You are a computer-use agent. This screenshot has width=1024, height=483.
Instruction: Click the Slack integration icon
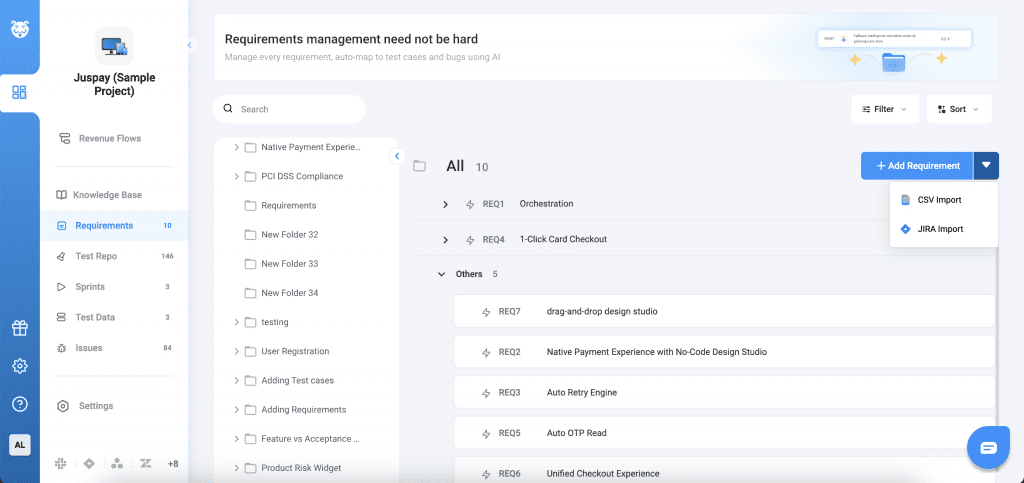[x=62, y=464]
